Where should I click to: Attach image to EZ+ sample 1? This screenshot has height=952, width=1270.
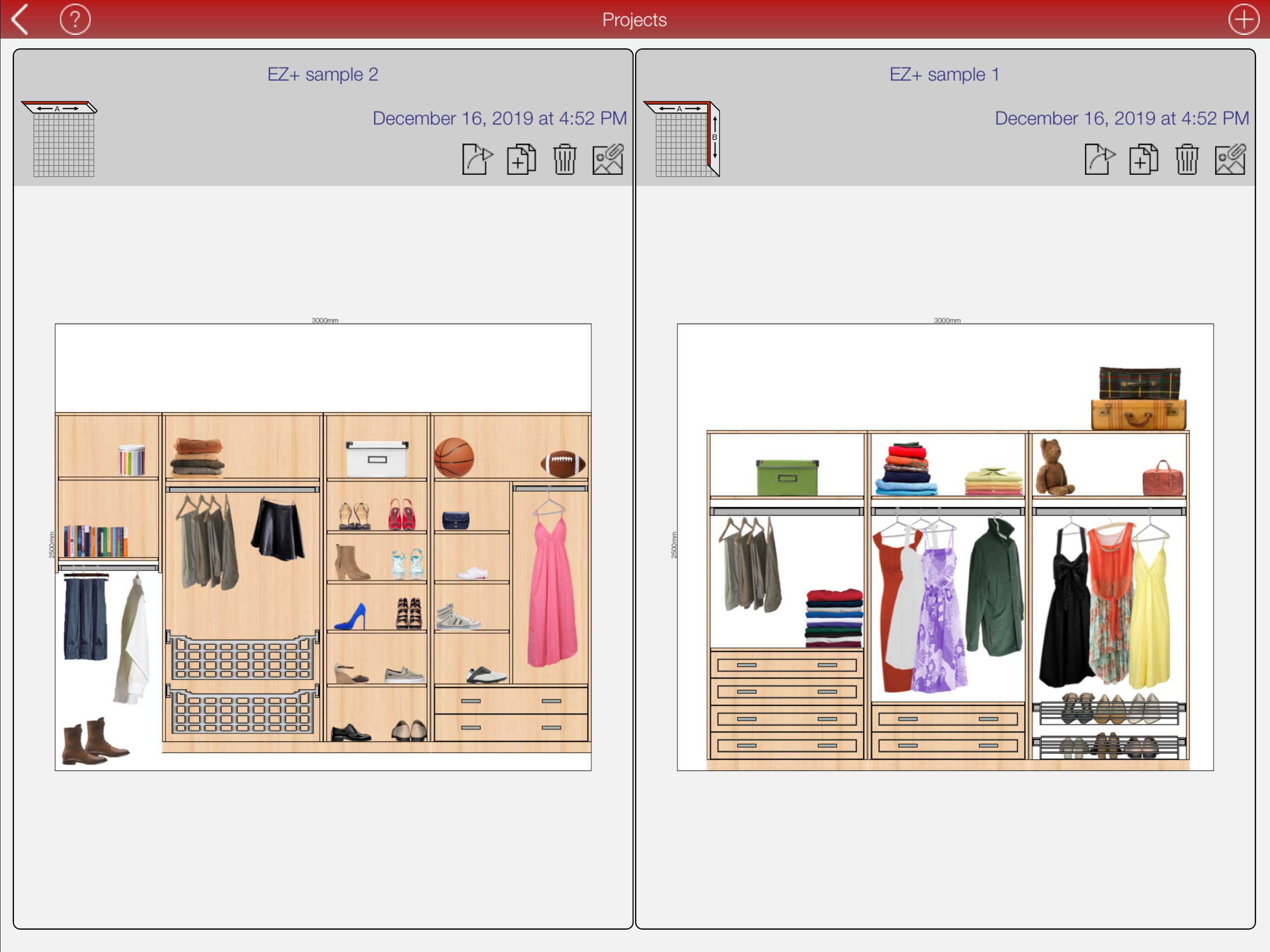click(x=1230, y=159)
